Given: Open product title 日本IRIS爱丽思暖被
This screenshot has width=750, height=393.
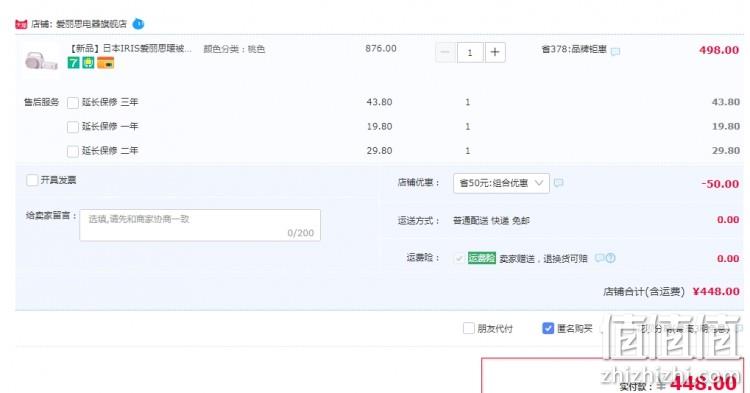Looking at the screenshot, I should tap(130, 48).
